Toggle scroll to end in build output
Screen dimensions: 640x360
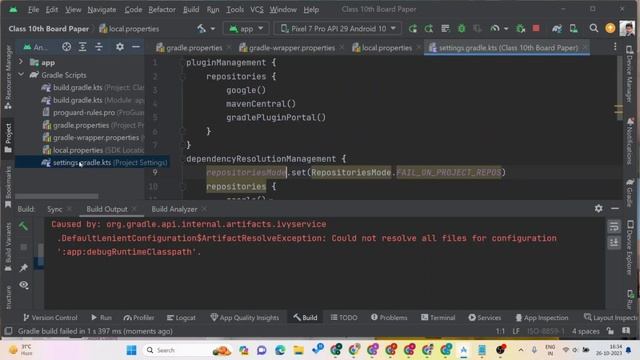613,243
